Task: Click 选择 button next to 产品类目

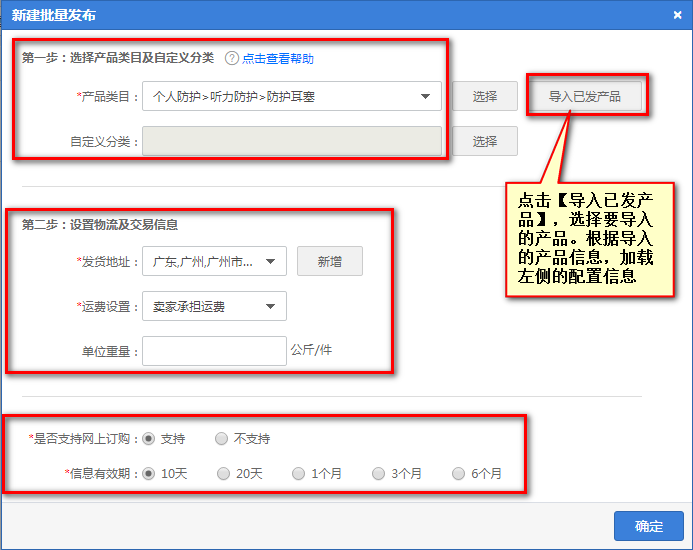Action: [x=485, y=96]
